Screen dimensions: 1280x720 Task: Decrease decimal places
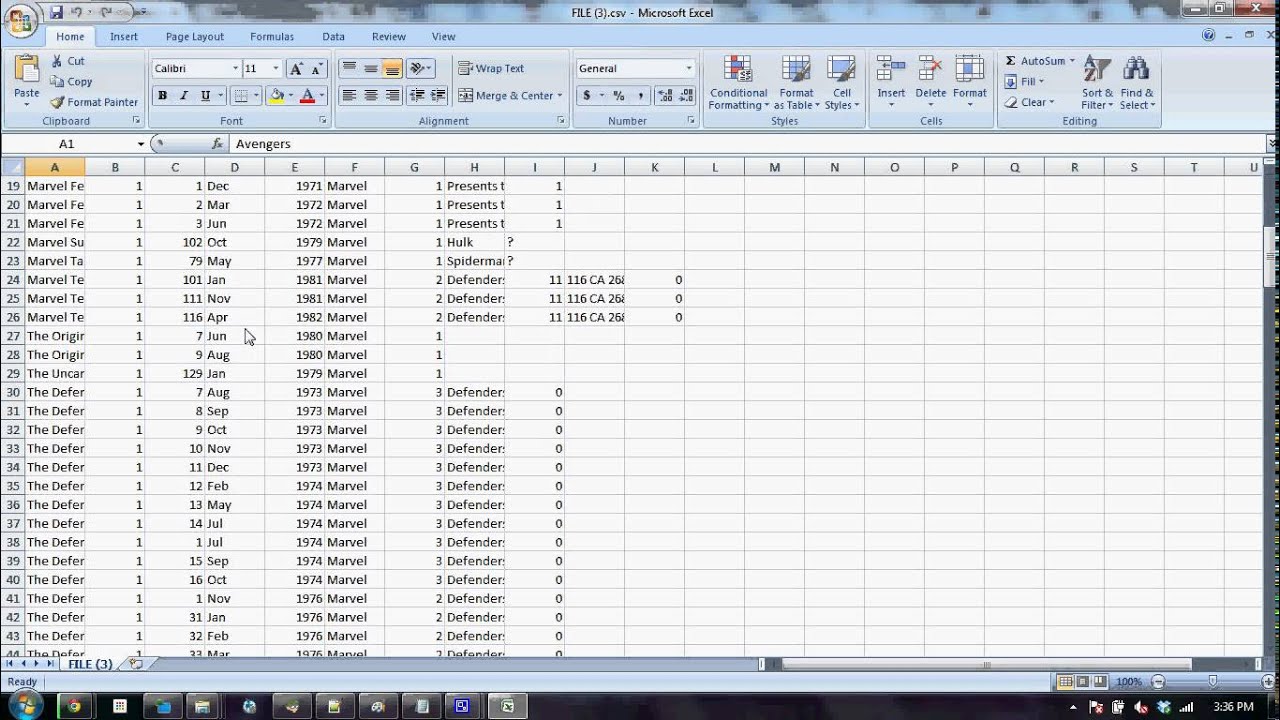point(686,96)
